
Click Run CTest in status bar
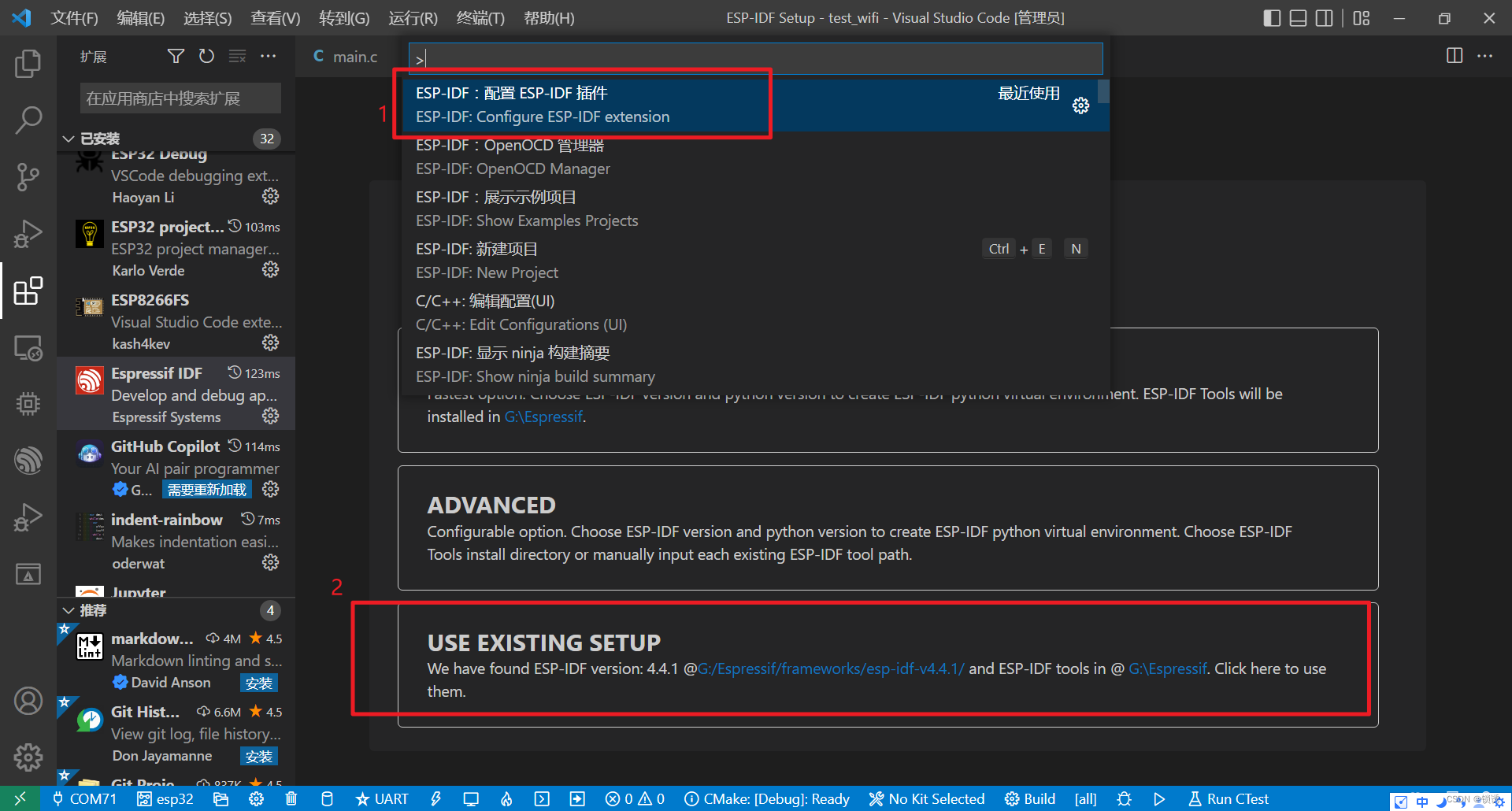pos(1228,799)
